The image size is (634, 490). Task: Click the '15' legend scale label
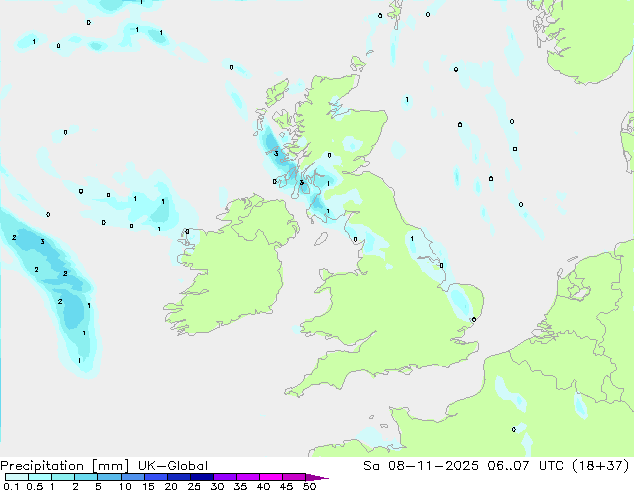(x=148, y=486)
